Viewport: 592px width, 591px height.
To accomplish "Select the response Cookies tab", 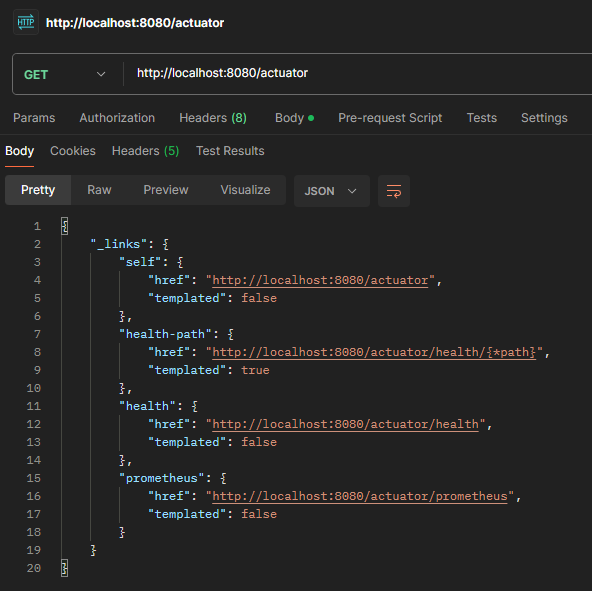I will pos(73,151).
